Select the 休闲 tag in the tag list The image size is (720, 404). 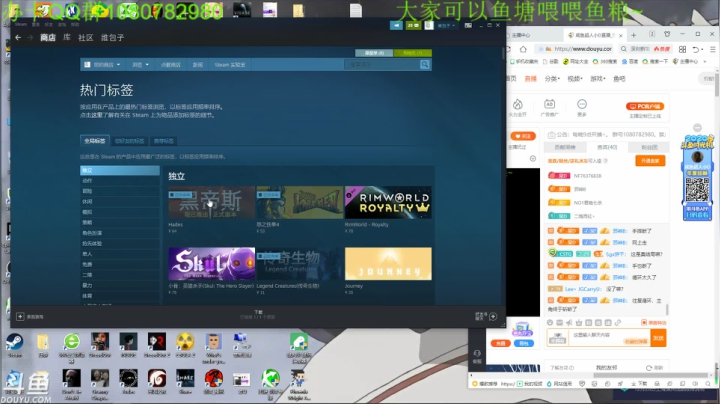tap(120, 202)
